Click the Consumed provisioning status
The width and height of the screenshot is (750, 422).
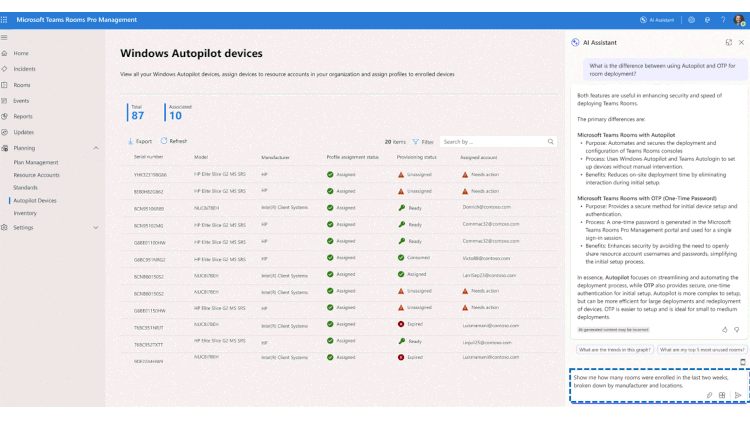tap(414, 258)
